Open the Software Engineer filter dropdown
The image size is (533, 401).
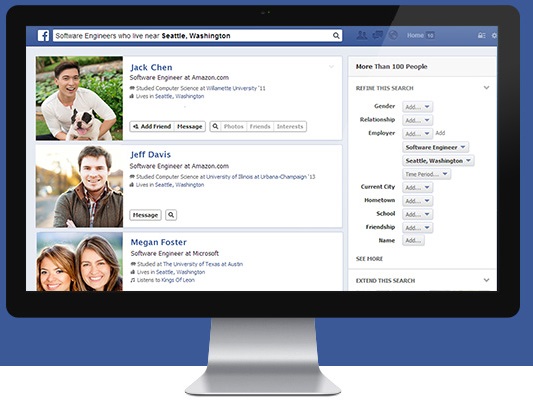[x=435, y=147]
